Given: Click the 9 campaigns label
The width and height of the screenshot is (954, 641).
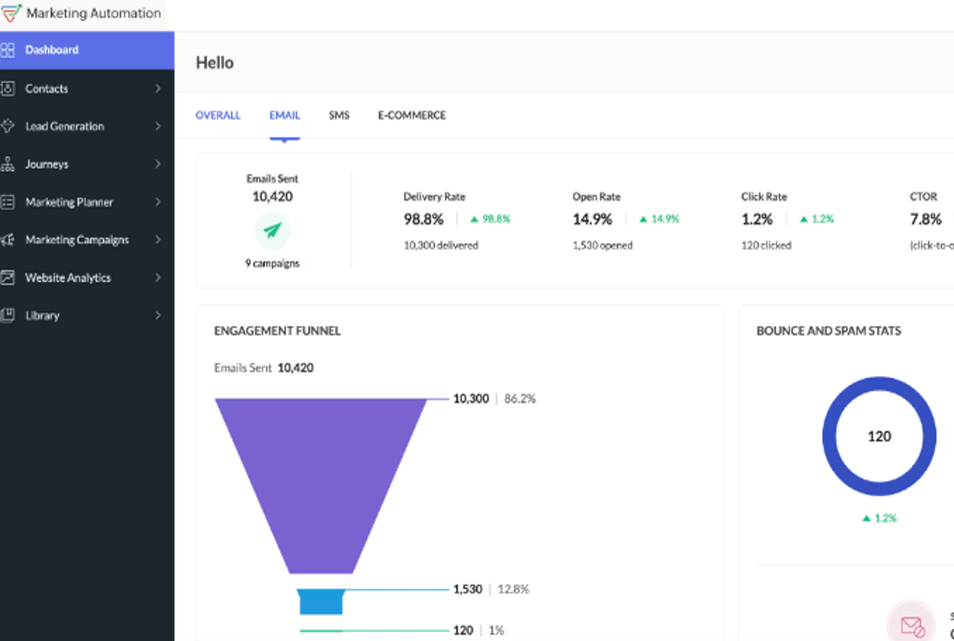Looking at the screenshot, I should (273, 263).
